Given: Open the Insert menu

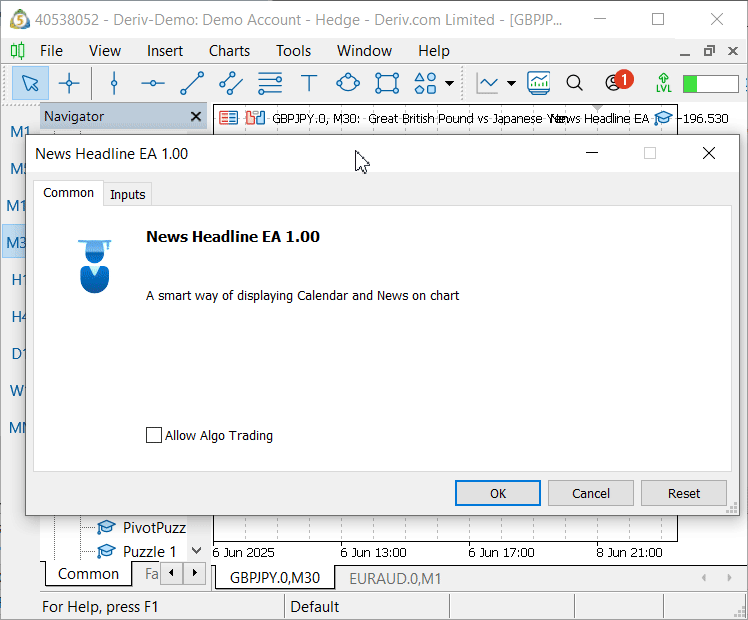Looking at the screenshot, I should coord(165,51).
